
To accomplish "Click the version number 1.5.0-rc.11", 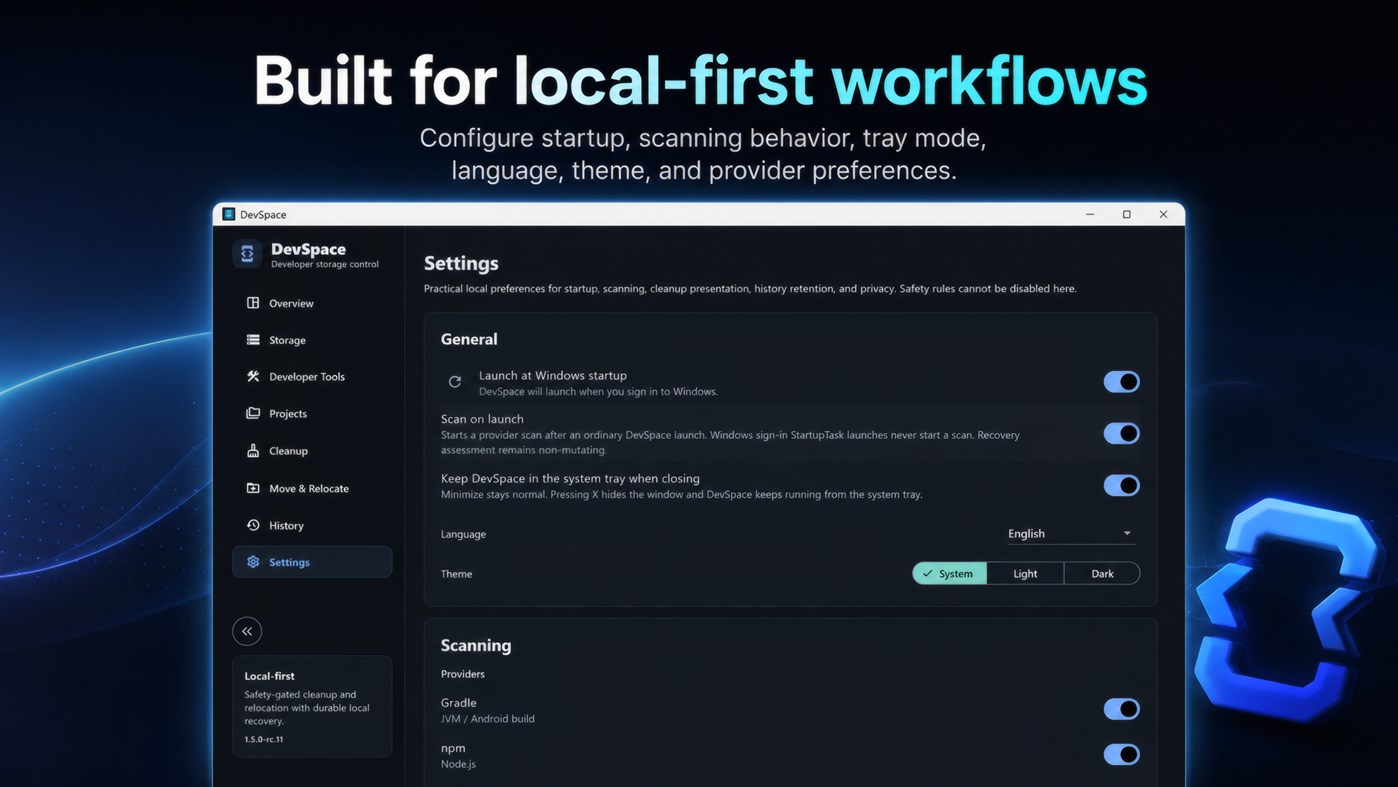I will pyautogui.click(x=264, y=740).
